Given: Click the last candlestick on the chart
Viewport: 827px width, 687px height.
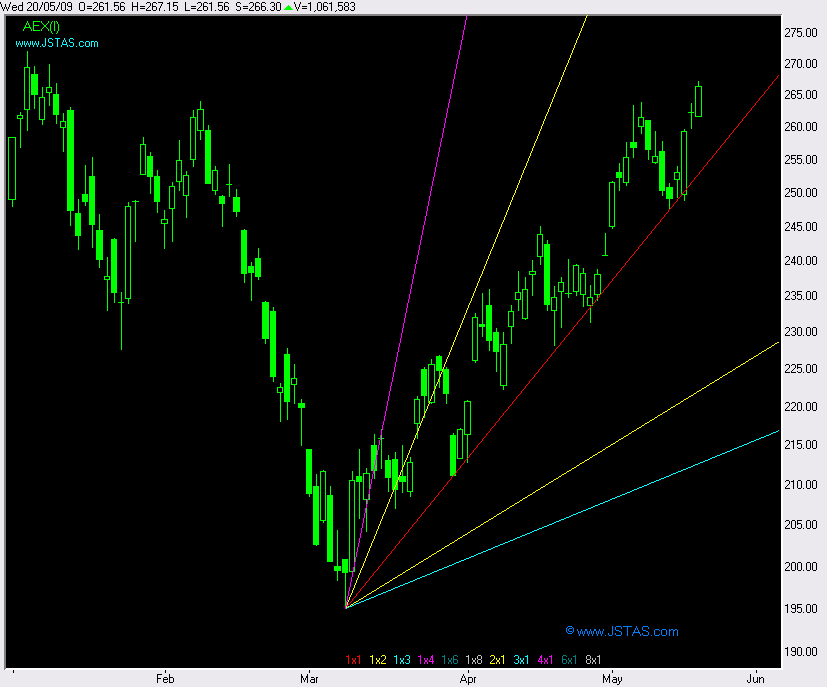Looking at the screenshot, I should pyautogui.click(x=698, y=100).
